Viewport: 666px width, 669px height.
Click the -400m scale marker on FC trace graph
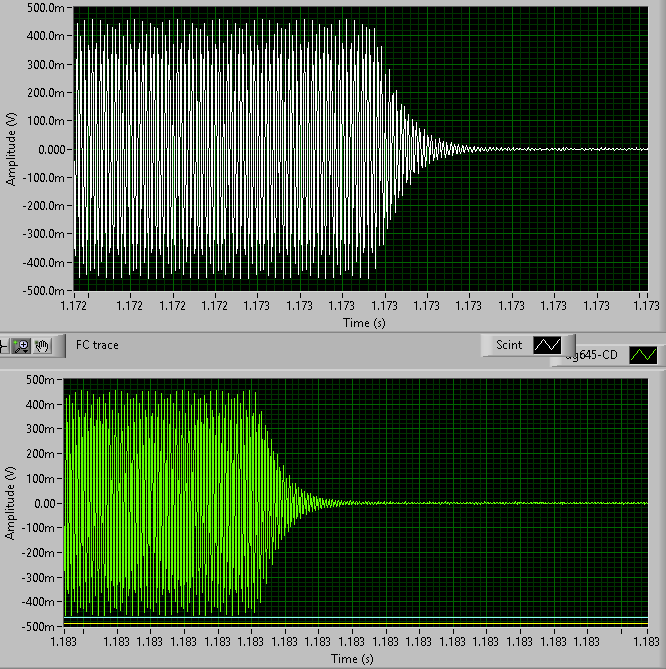(38, 602)
